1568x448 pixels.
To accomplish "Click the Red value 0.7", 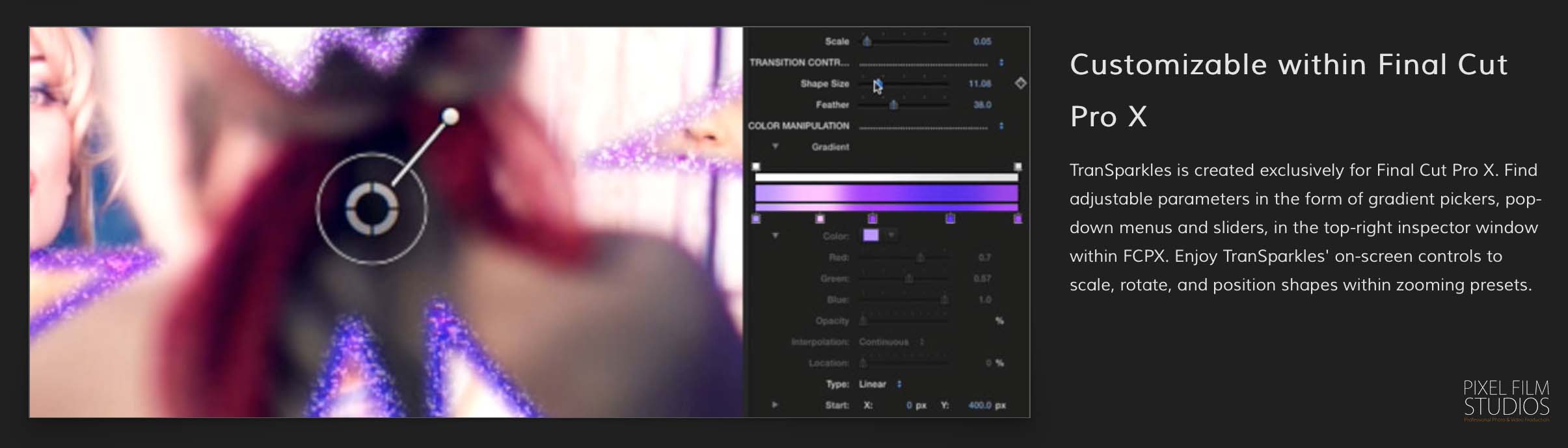I will [x=984, y=258].
